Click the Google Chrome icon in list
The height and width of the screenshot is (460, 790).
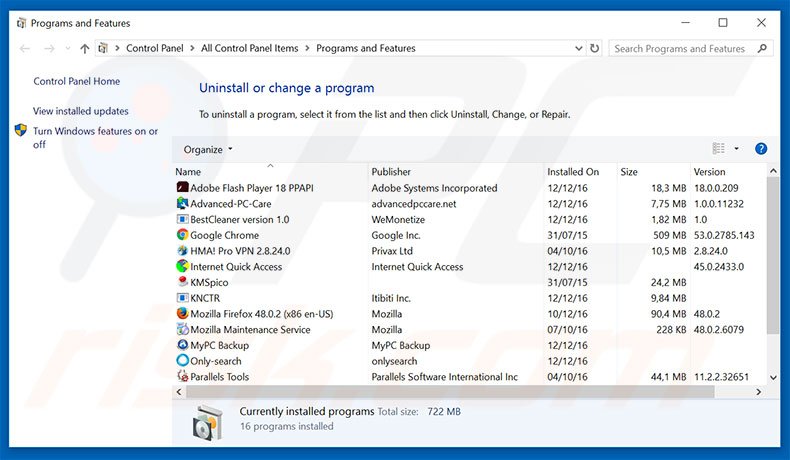[x=182, y=235]
